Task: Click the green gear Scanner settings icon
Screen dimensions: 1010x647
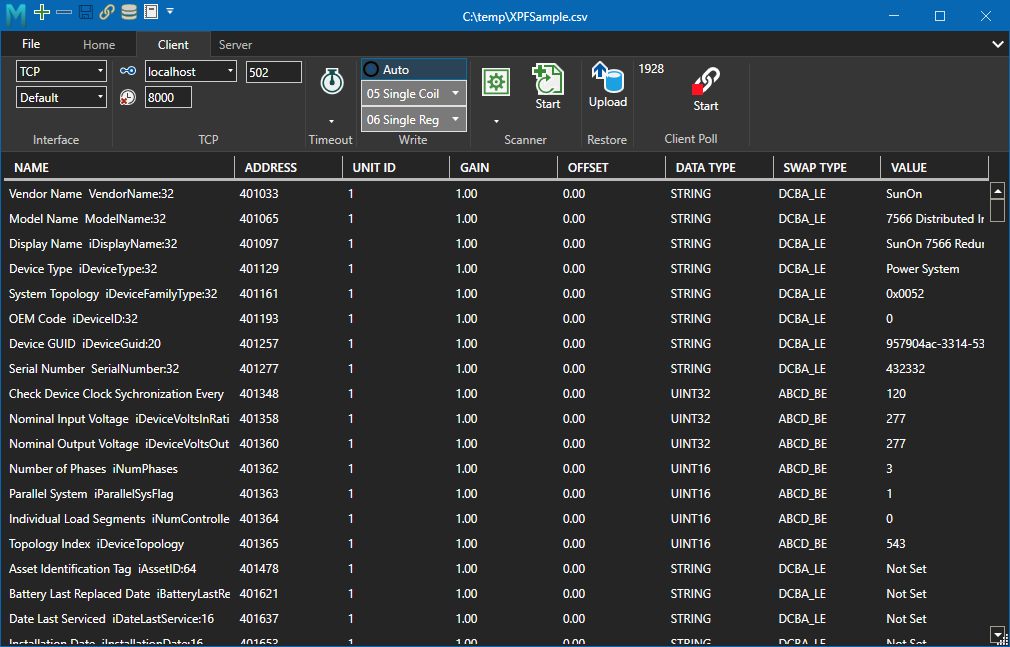Action: coord(496,82)
